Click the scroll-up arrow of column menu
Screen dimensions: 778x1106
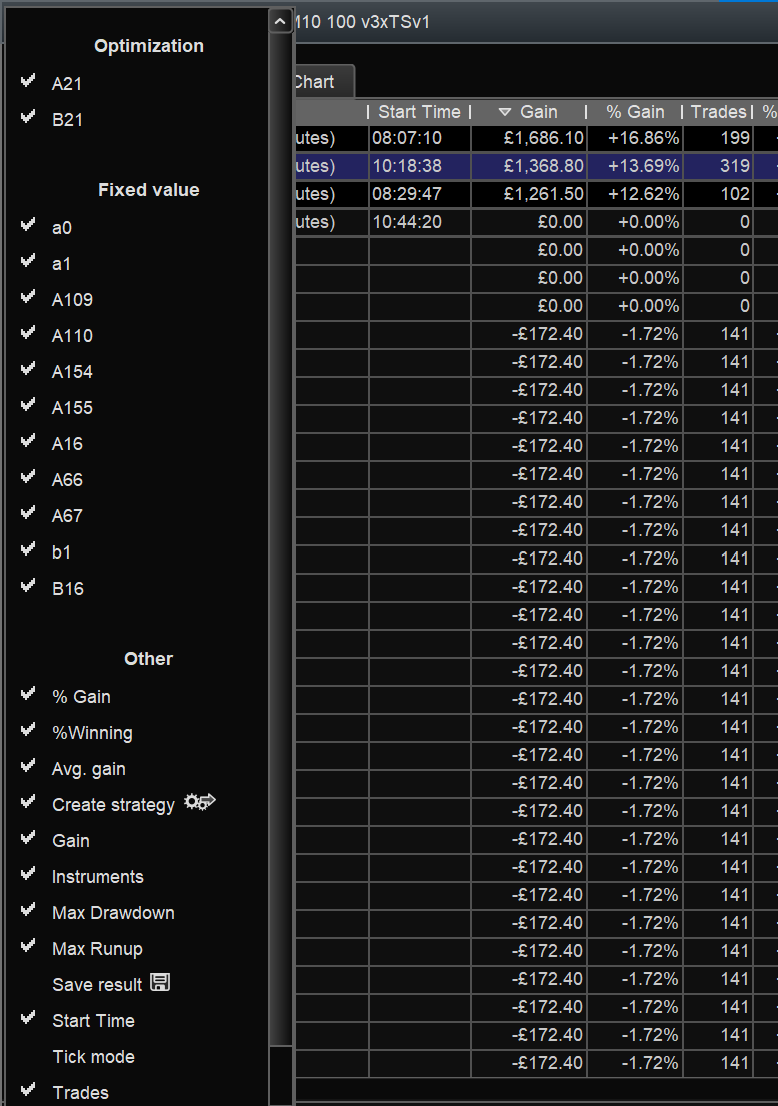(280, 22)
